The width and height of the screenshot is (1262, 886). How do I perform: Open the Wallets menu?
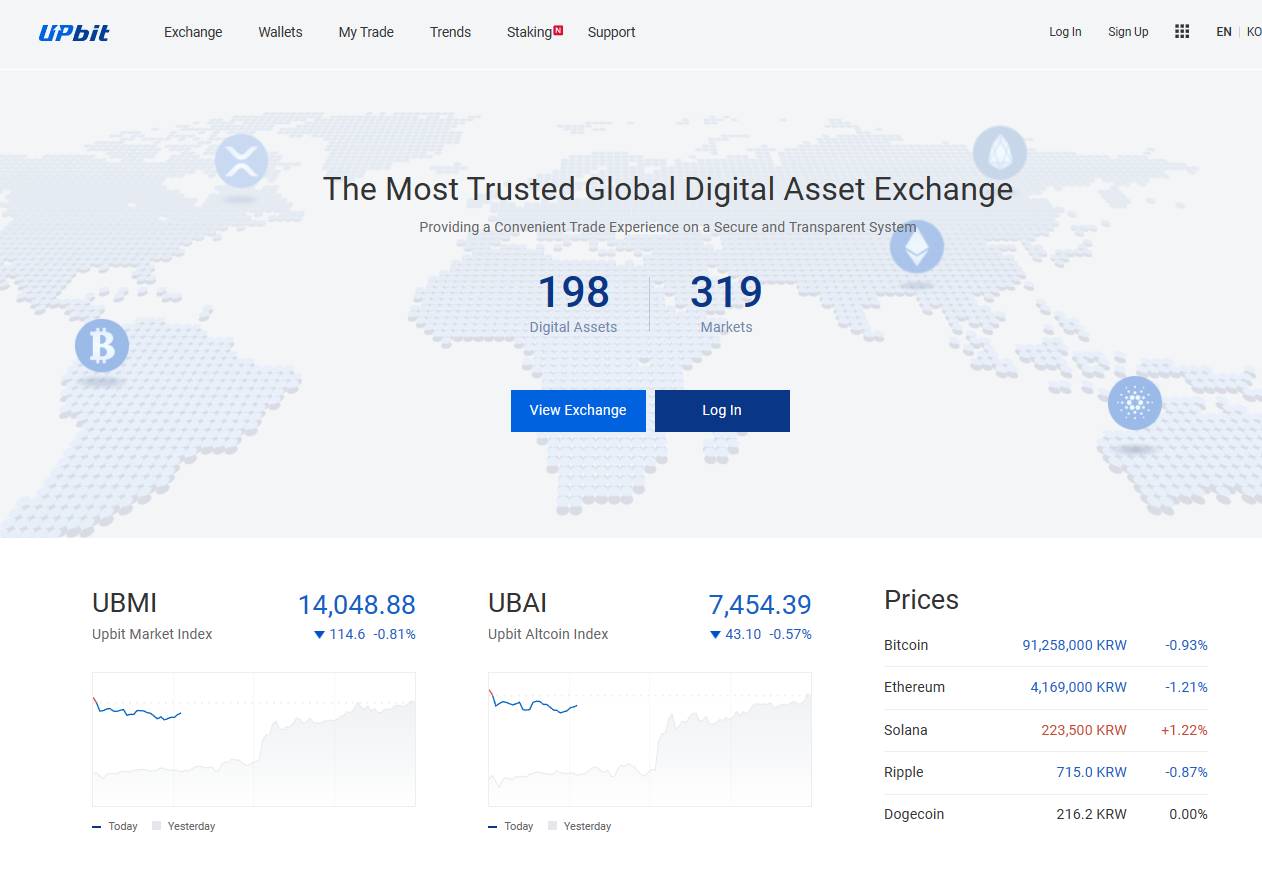280,32
